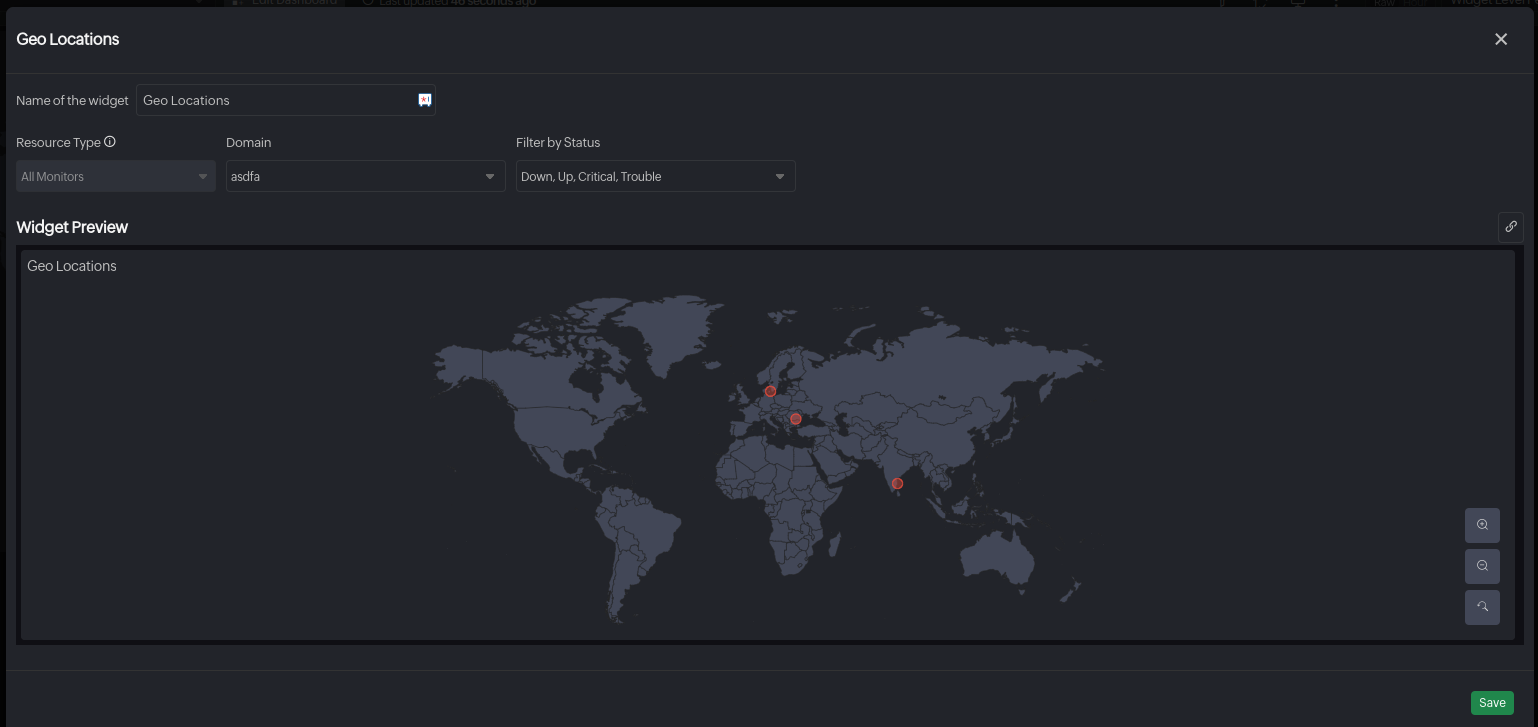Select the reset zoom icon below zoom controls
This screenshot has width=1538, height=727.
1482,607
